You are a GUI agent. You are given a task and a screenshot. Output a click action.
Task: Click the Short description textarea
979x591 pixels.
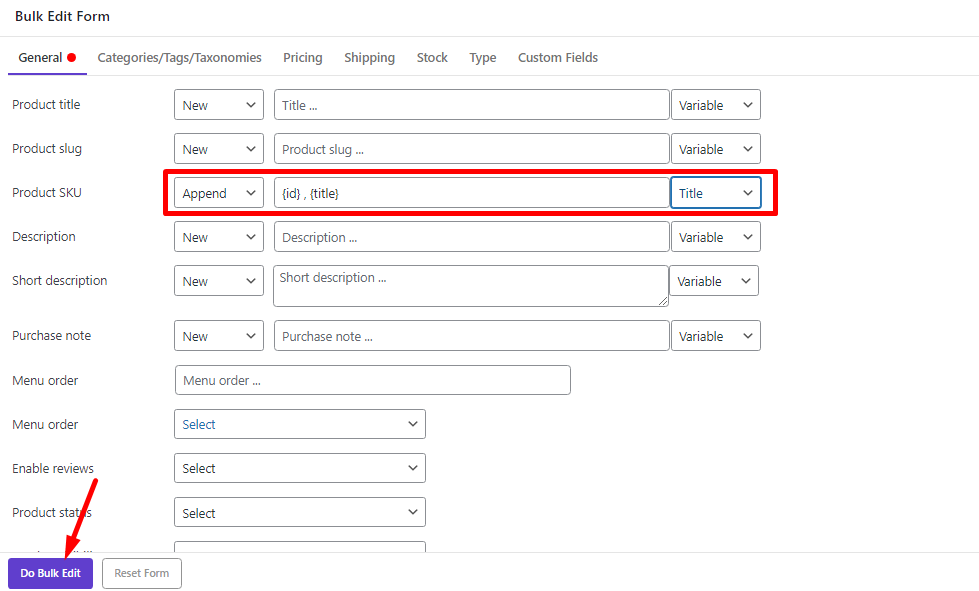click(x=471, y=285)
